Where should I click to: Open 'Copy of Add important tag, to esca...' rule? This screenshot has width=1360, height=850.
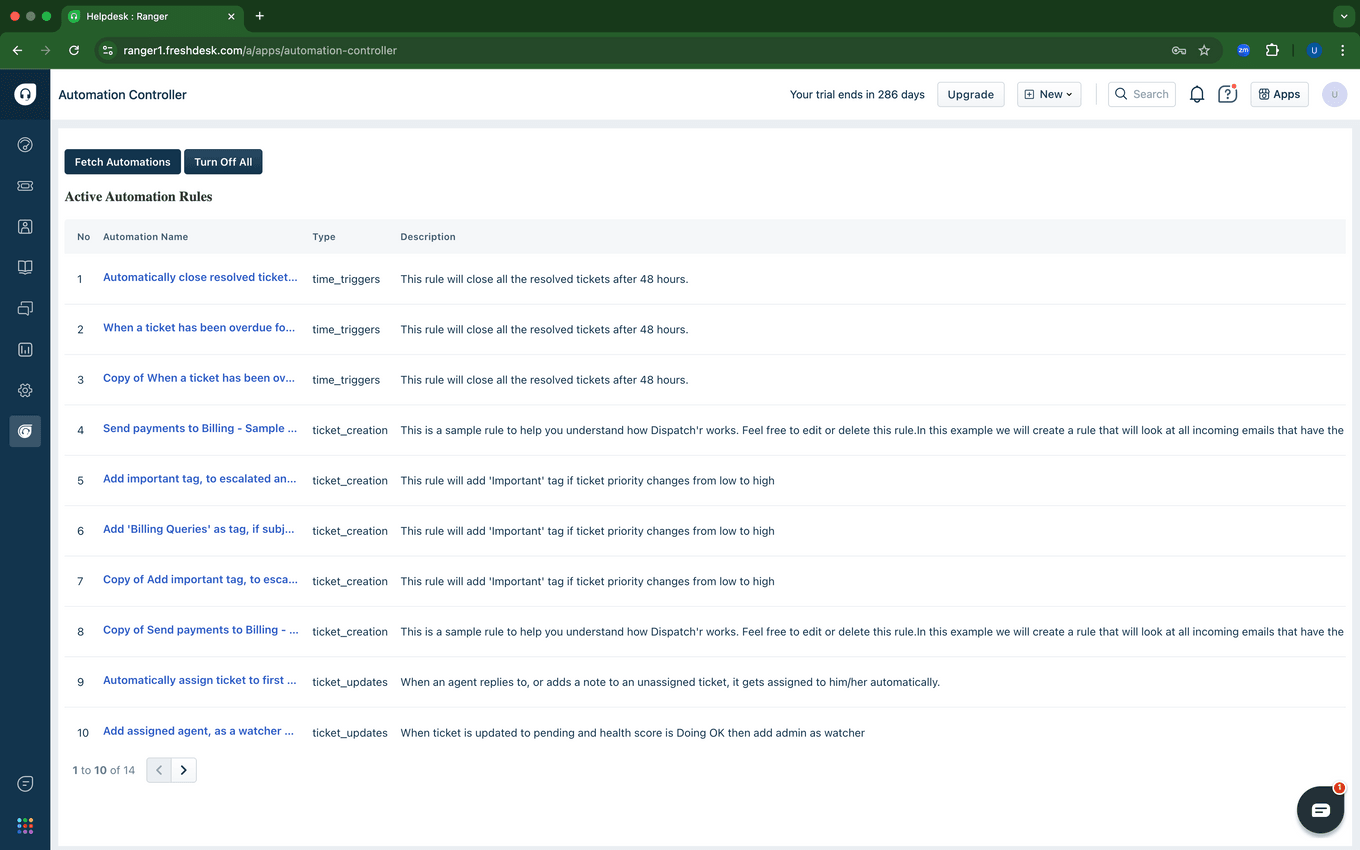[200, 579]
